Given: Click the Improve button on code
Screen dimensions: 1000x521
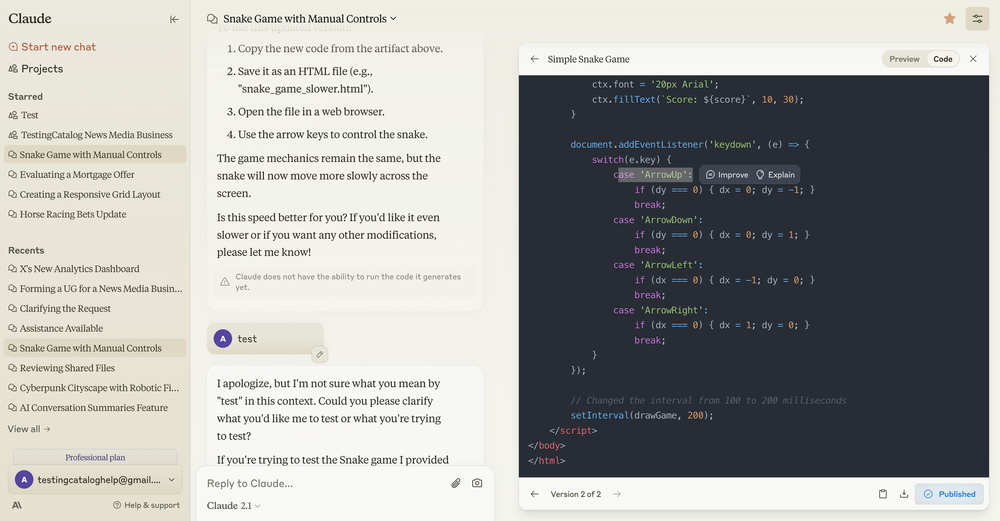Looking at the screenshot, I should (x=727, y=174).
